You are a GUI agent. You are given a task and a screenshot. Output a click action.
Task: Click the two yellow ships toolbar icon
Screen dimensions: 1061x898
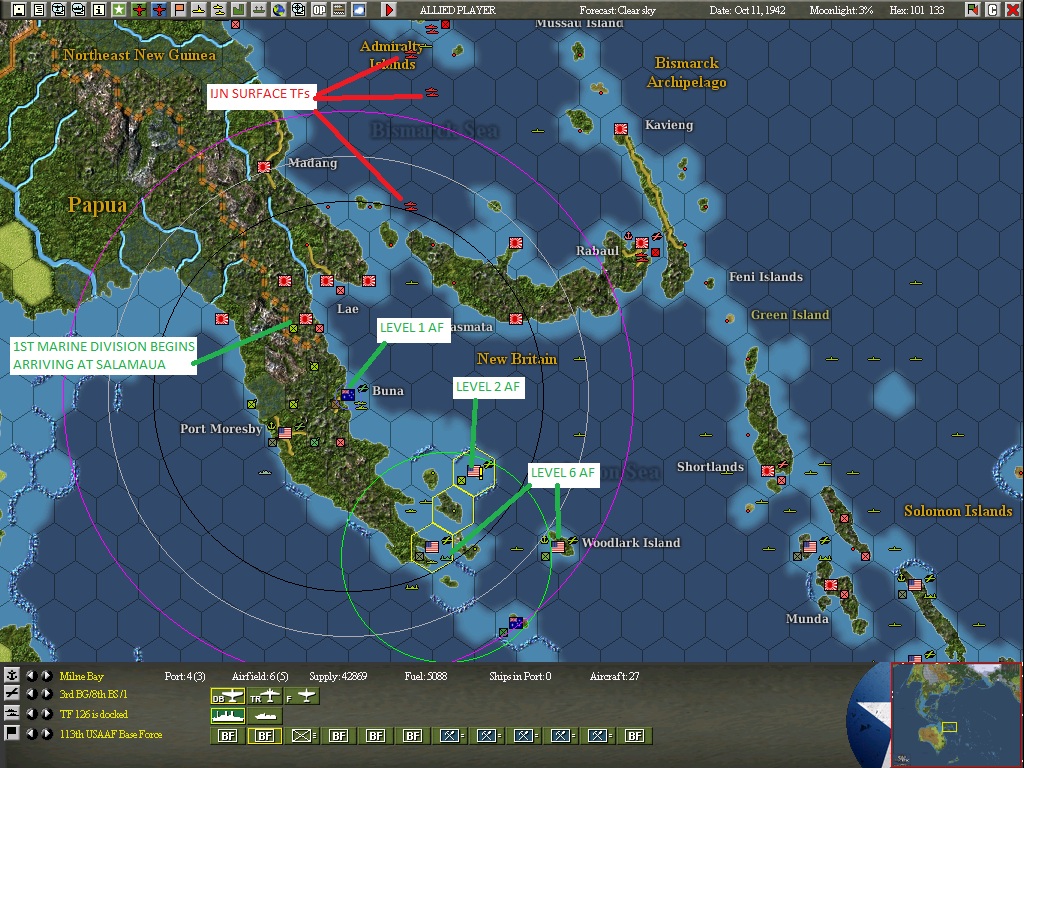click(x=219, y=9)
